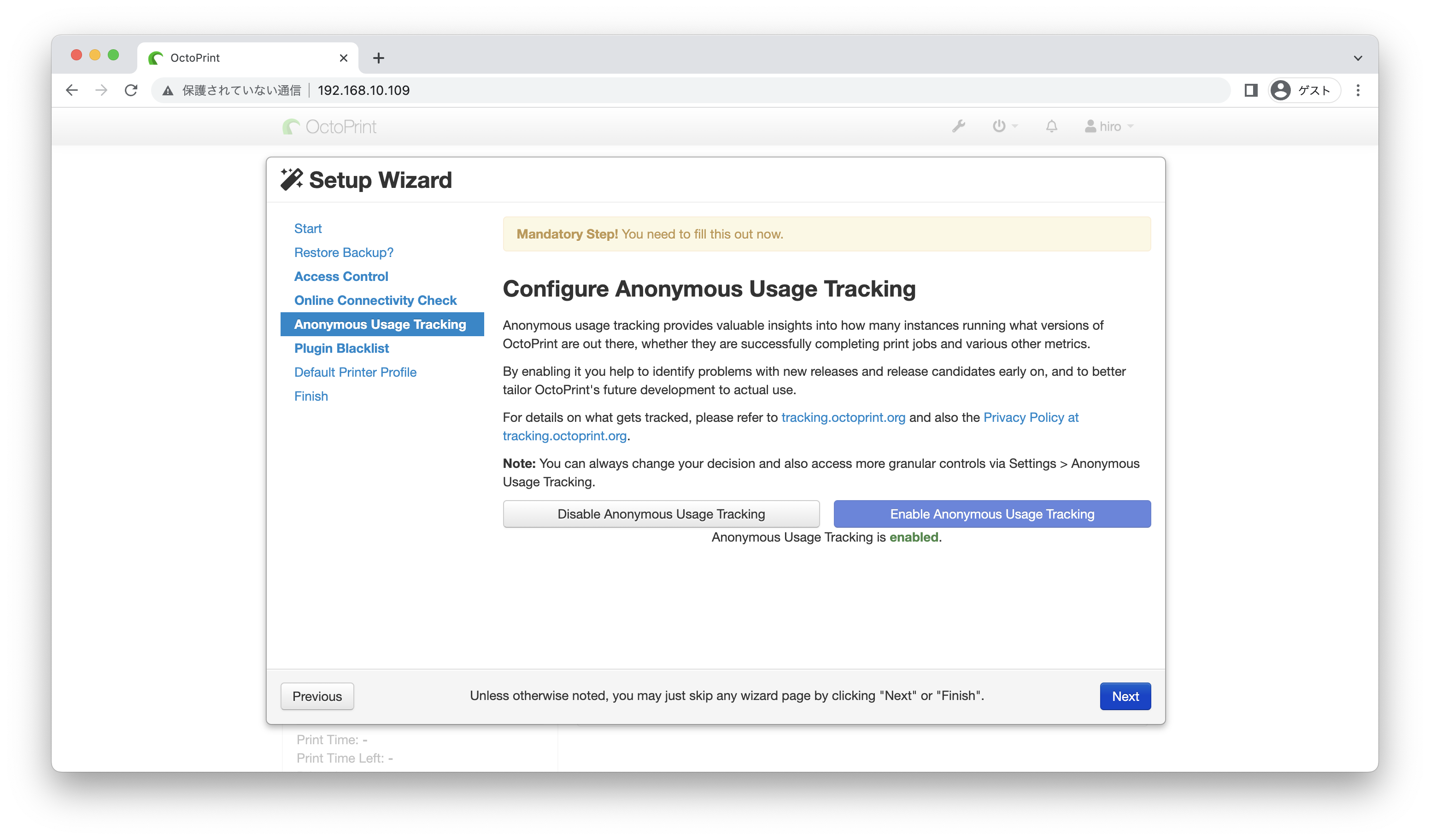Open the hiro user menu dropdown

[1109, 126]
